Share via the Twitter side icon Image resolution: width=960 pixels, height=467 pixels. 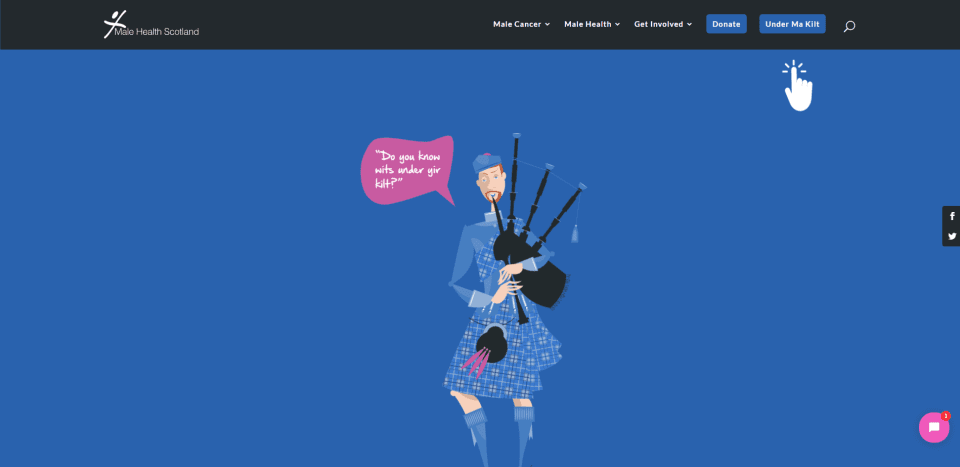(x=951, y=236)
